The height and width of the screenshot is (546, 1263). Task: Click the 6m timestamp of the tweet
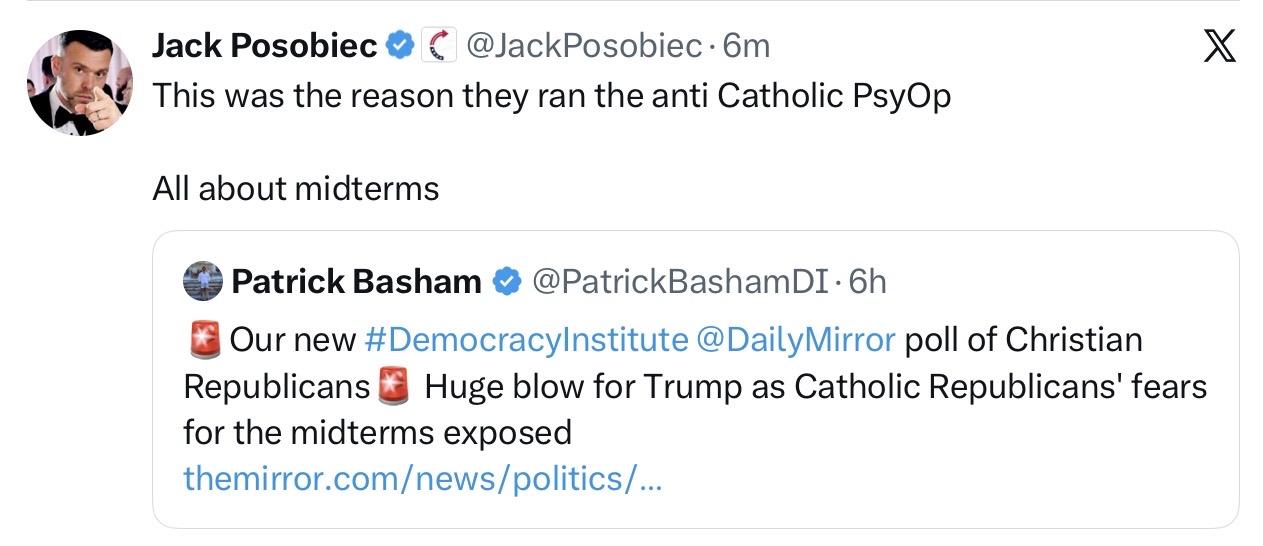[x=746, y=46]
